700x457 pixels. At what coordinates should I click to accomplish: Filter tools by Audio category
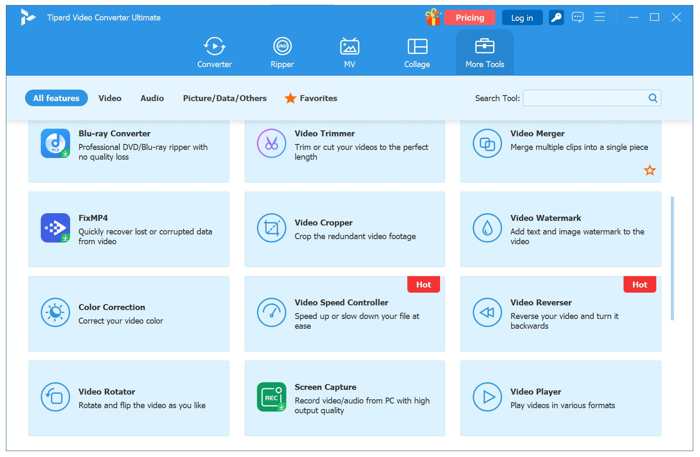point(152,98)
